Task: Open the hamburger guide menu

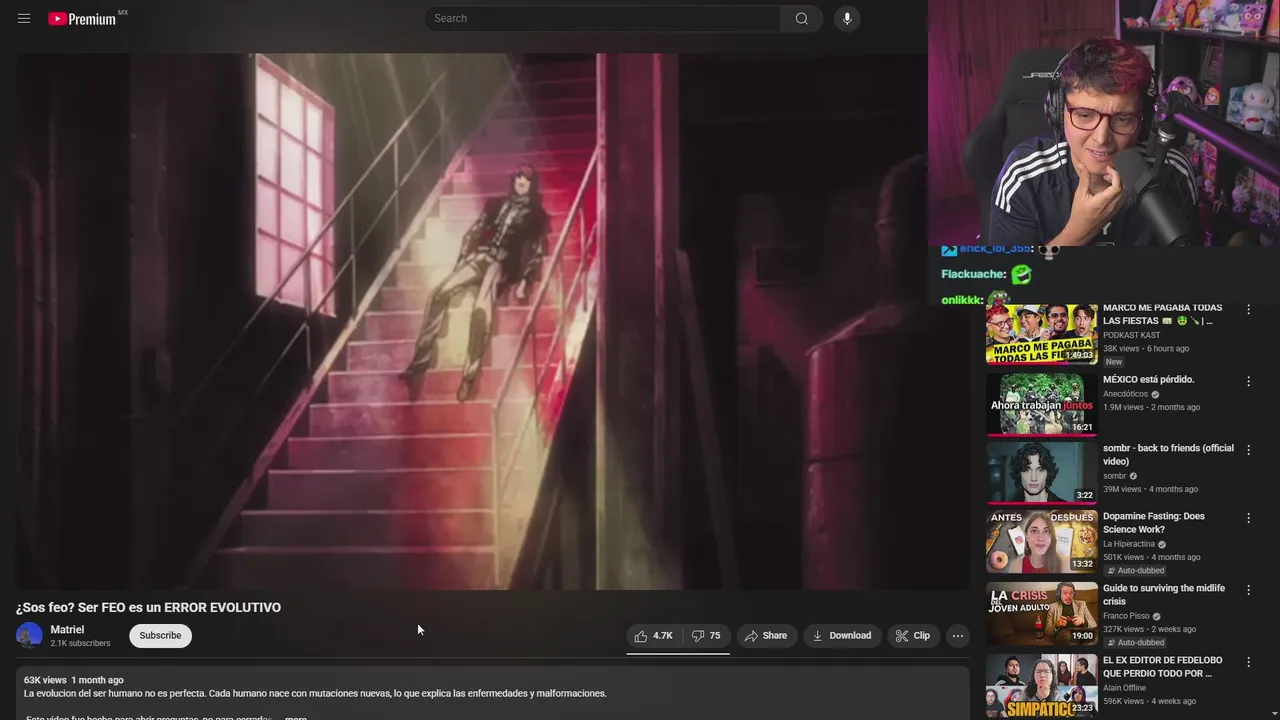Action: pos(24,18)
